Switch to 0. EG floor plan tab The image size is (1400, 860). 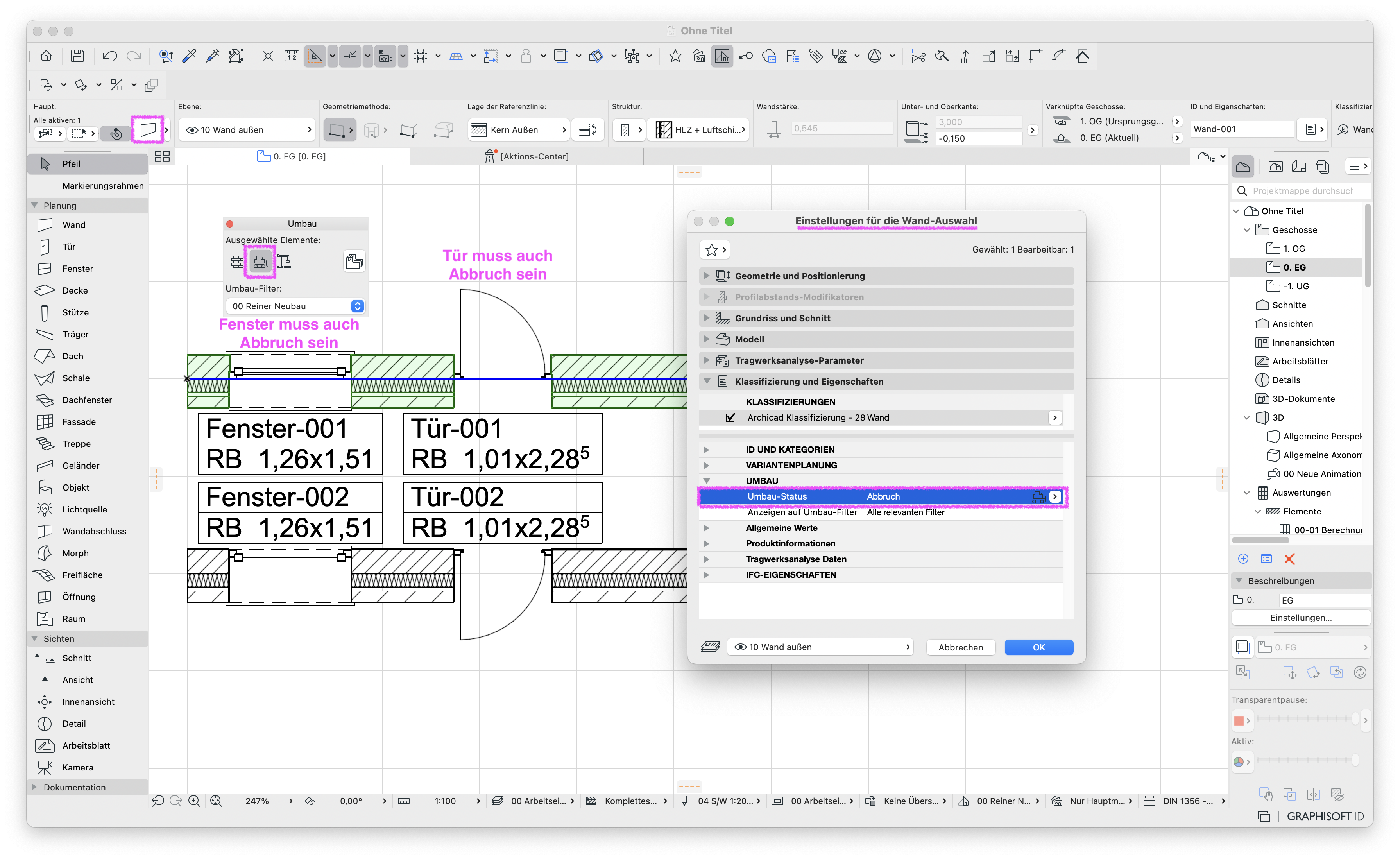tap(292, 156)
